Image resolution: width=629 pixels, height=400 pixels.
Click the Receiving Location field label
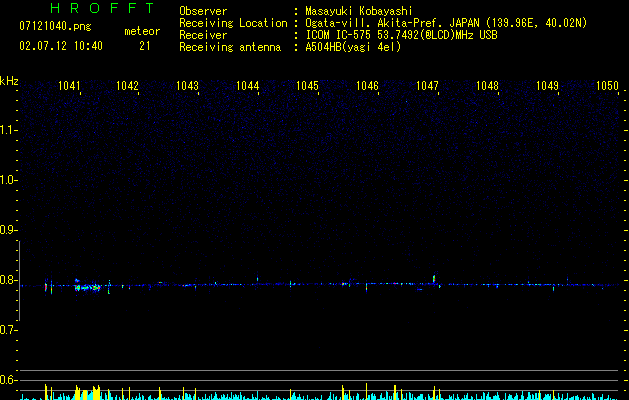[x=233, y=23]
